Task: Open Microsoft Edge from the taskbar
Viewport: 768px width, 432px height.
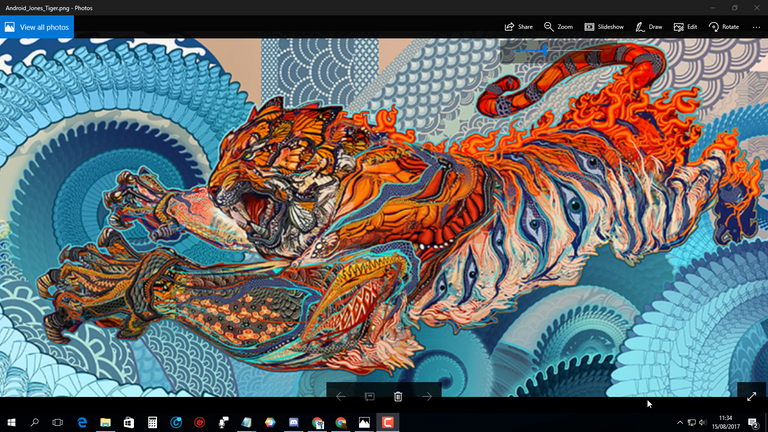Action: 82,422
